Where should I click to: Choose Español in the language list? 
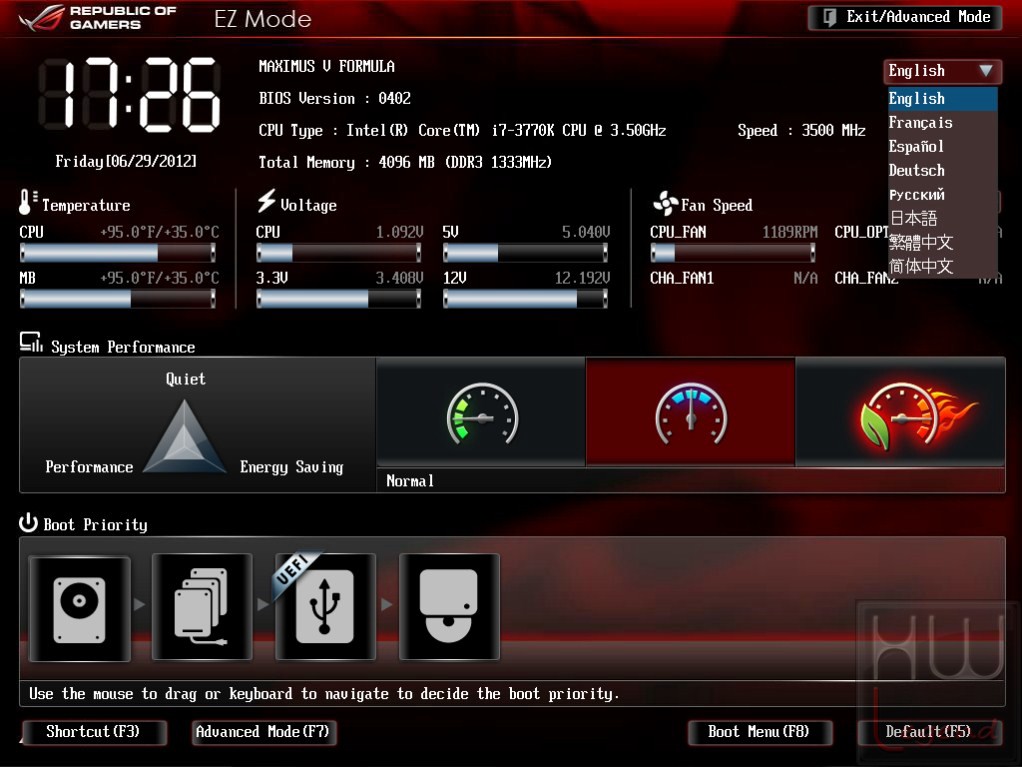point(942,147)
